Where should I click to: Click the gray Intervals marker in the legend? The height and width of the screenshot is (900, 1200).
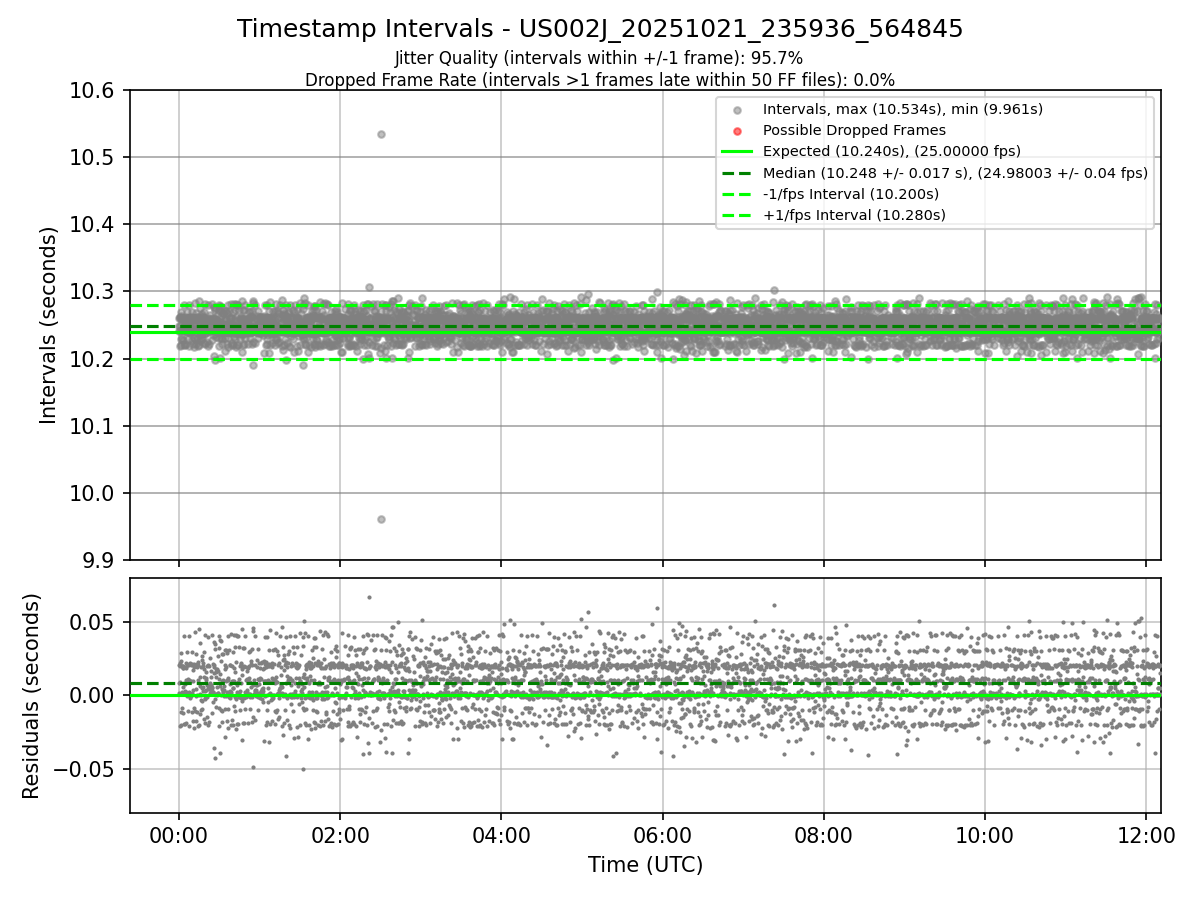[x=737, y=110]
